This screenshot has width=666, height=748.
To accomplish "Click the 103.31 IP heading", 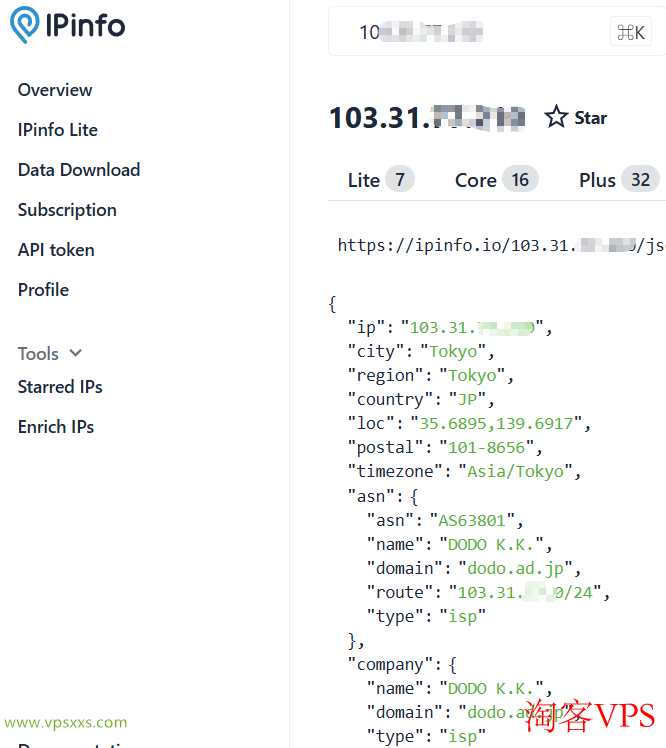I will coord(427,117).
